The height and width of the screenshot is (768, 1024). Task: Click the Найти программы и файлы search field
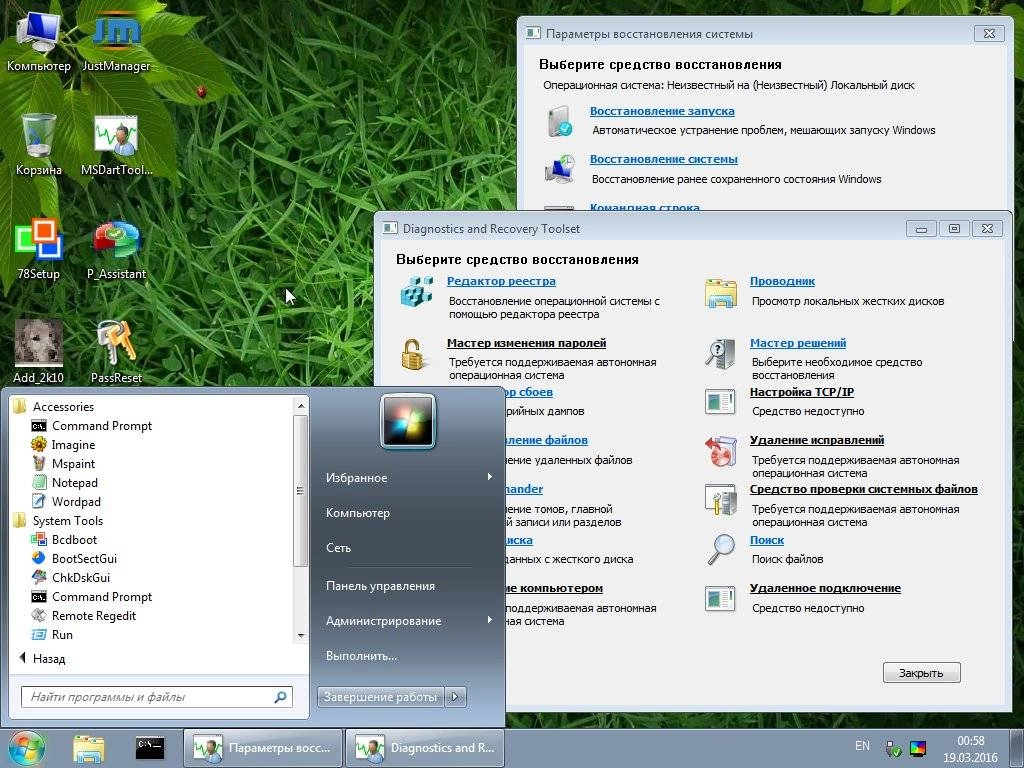click(x=157, y=697)
